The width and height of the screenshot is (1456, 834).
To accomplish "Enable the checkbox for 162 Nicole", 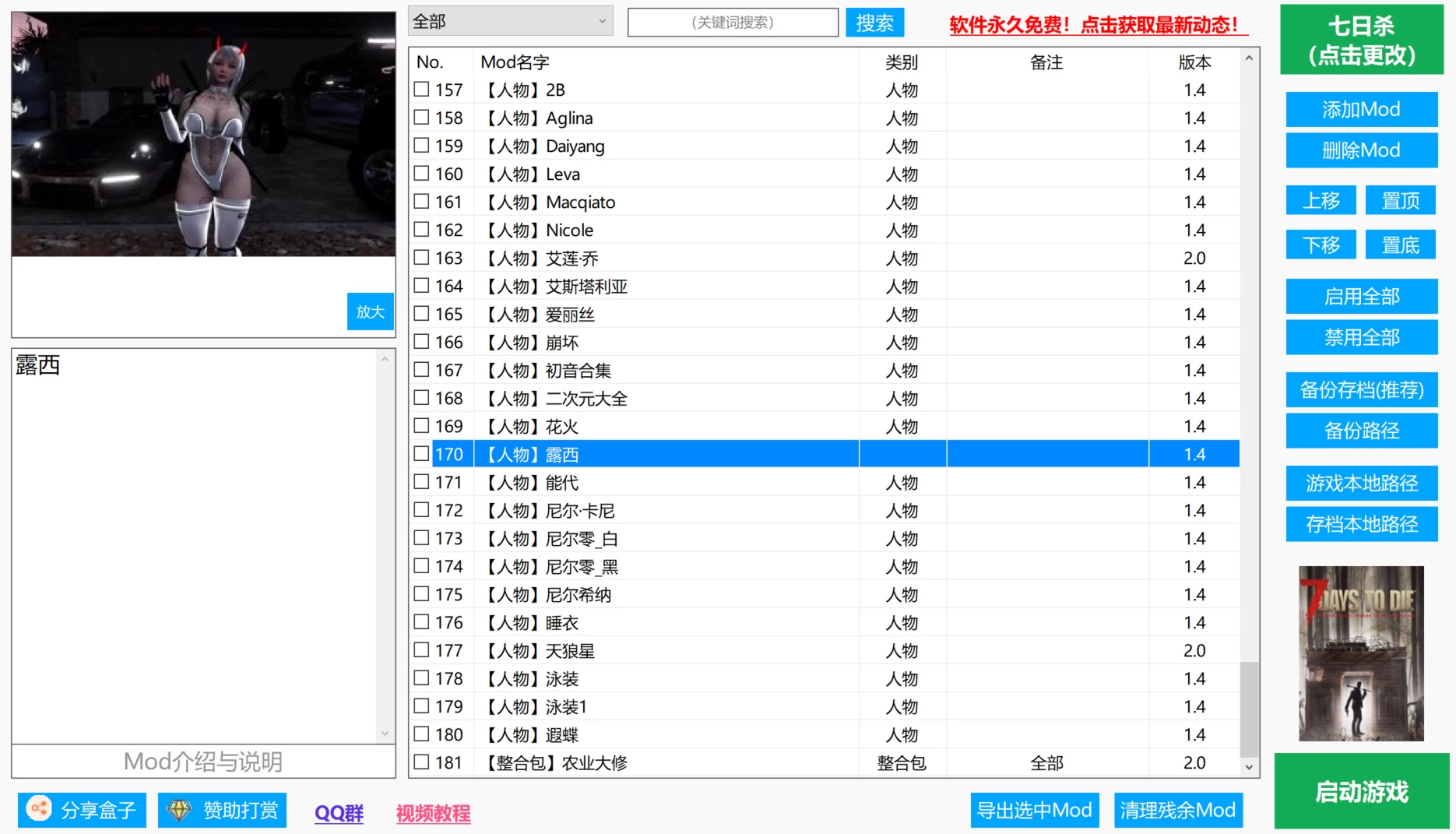I will tap(421, 230).
